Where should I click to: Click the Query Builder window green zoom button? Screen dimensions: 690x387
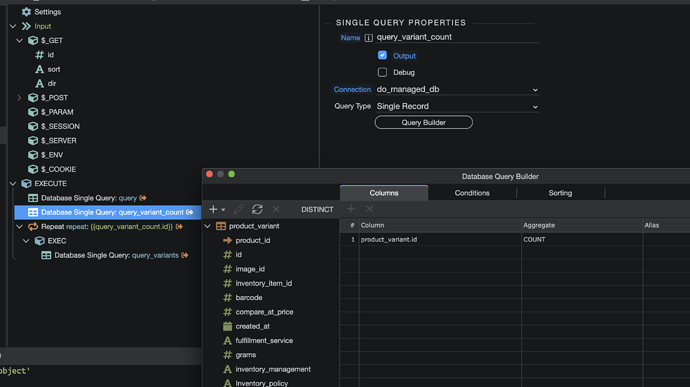pos(231,174)
